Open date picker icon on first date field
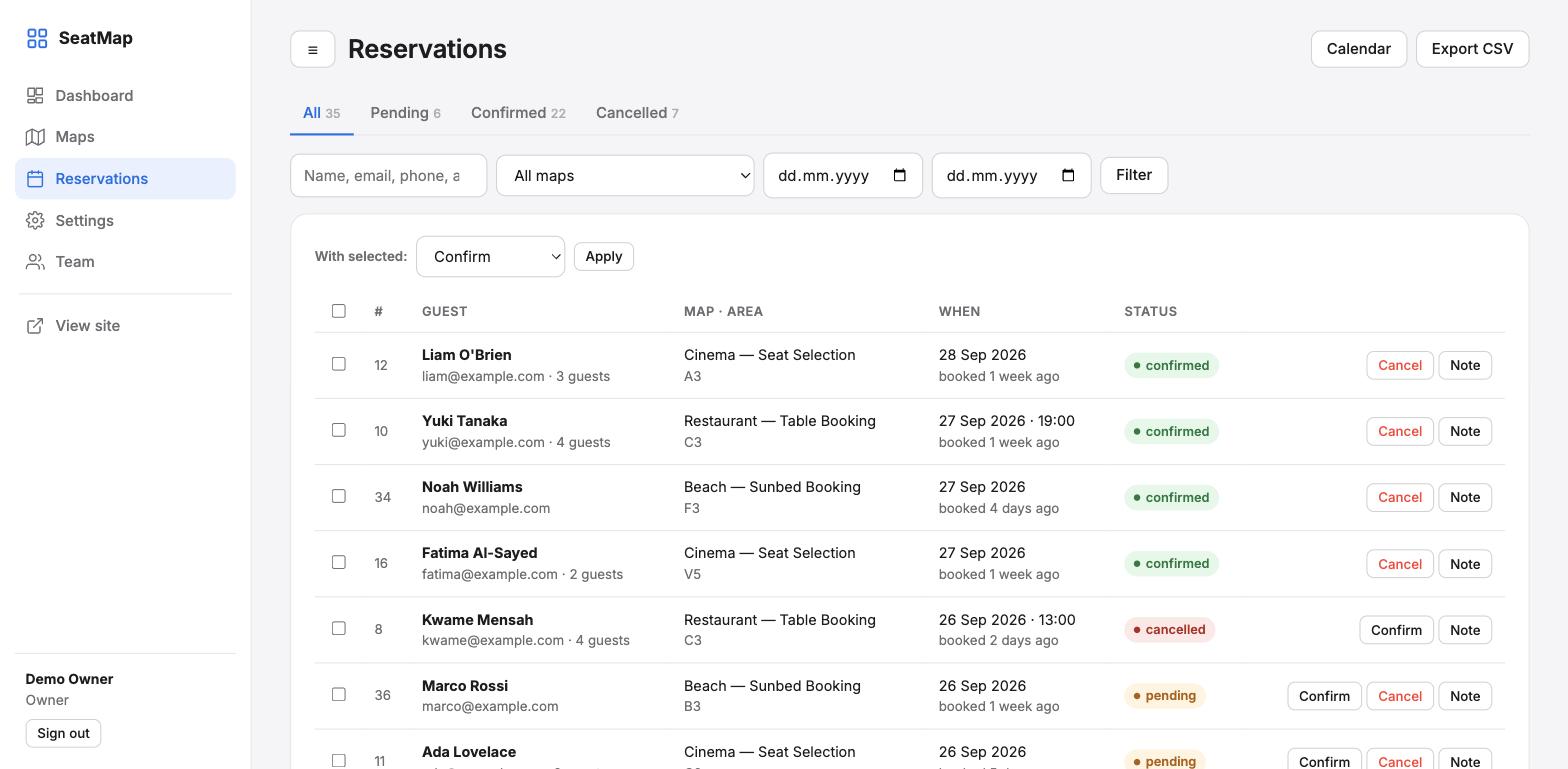The width and height of the screenshot is (1568, 769). [899, 175]
